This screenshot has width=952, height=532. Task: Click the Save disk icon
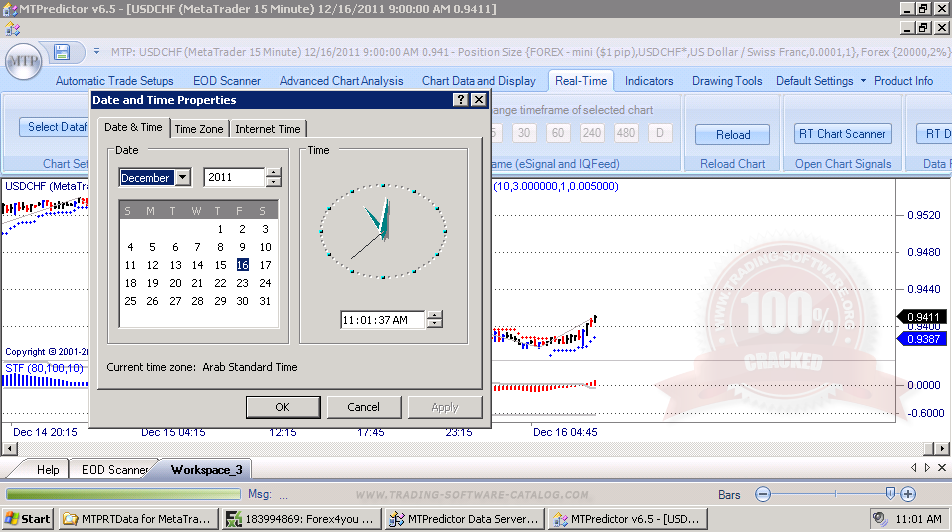(62, 52)
